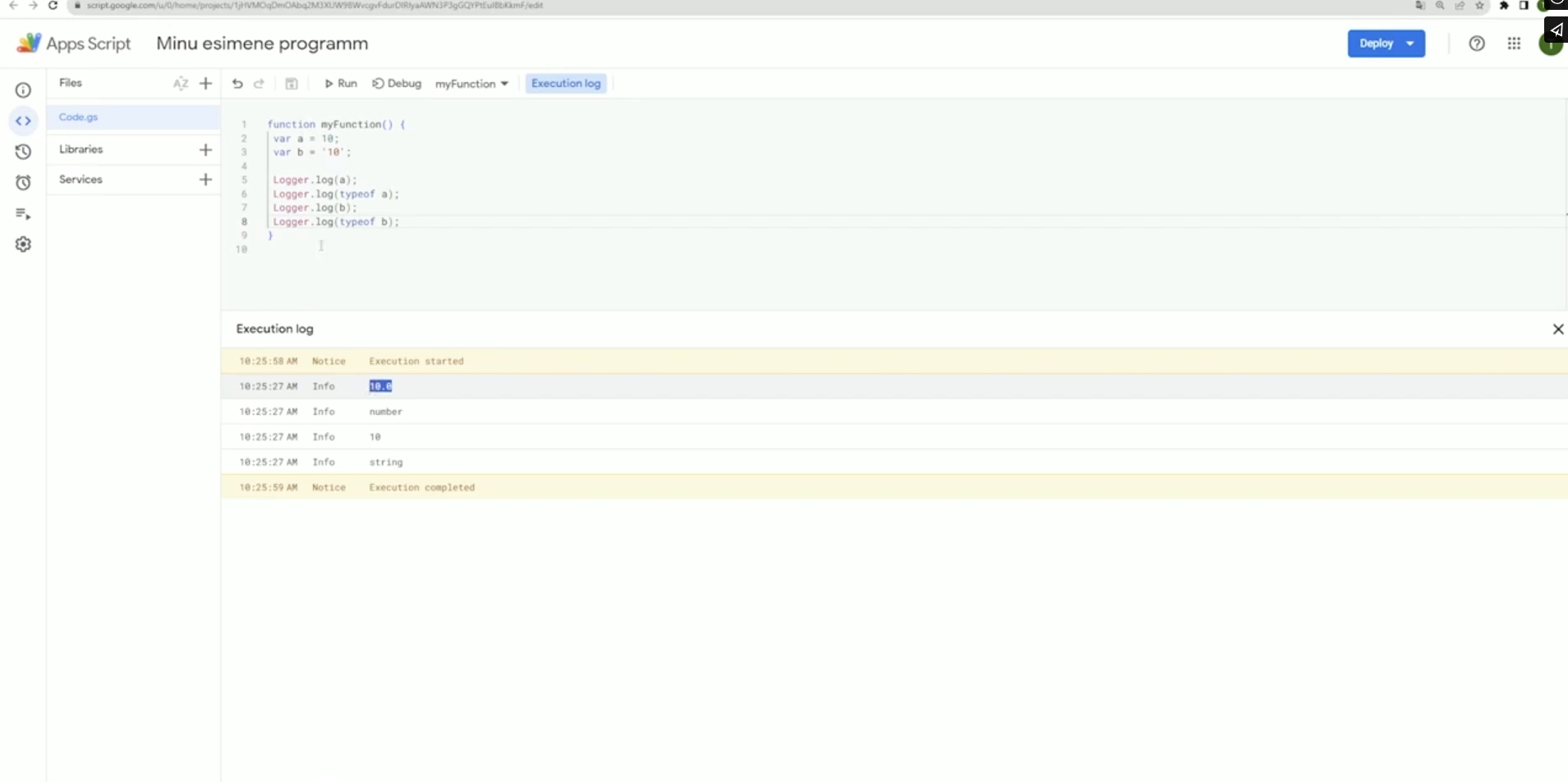This screenshot has height=782, width=1568.
Task: Redo the last edit
Action: pyautogui.click(x=259, y=83)
